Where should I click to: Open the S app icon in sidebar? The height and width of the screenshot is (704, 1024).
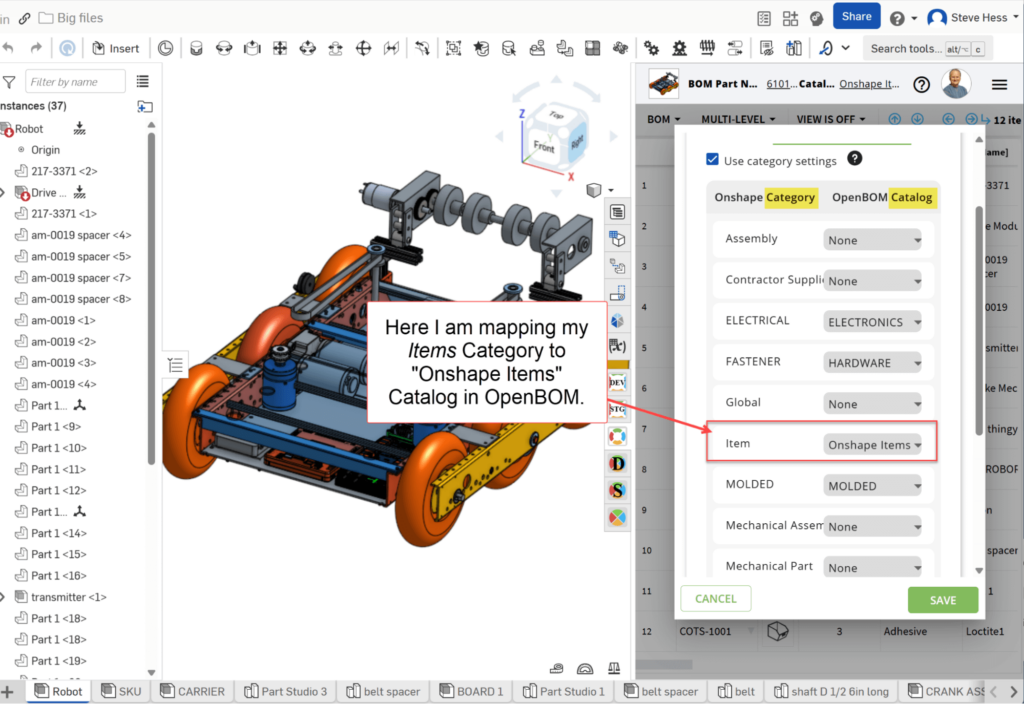[x=617, y=490]
